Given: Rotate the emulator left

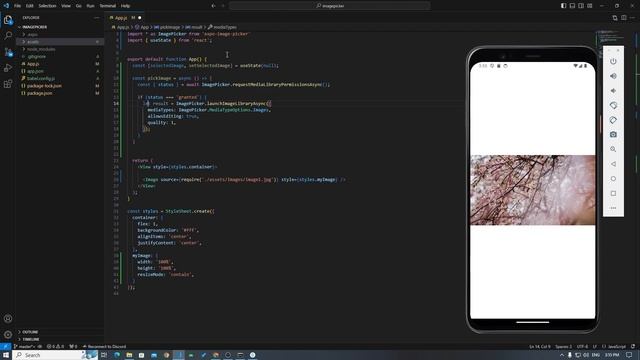Looking at the screenshot, I should [x=613, y=105].
